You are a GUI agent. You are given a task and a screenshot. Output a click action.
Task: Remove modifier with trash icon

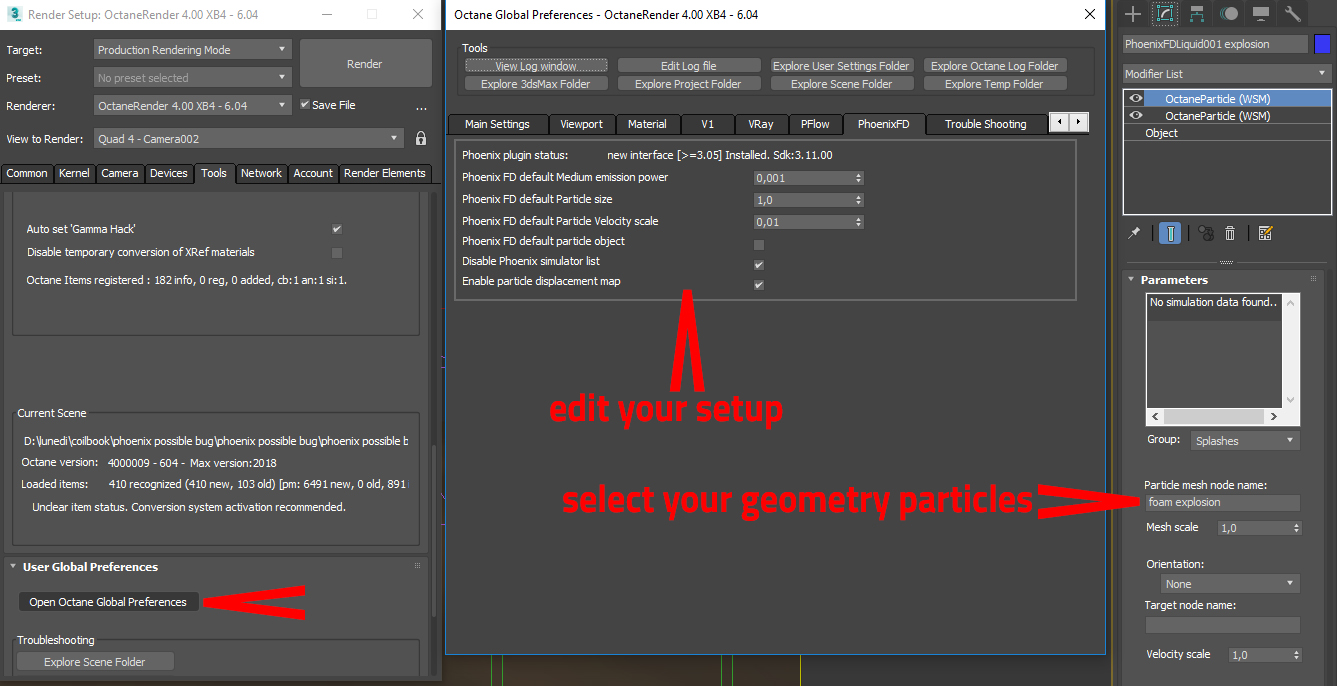point(1230,233)
